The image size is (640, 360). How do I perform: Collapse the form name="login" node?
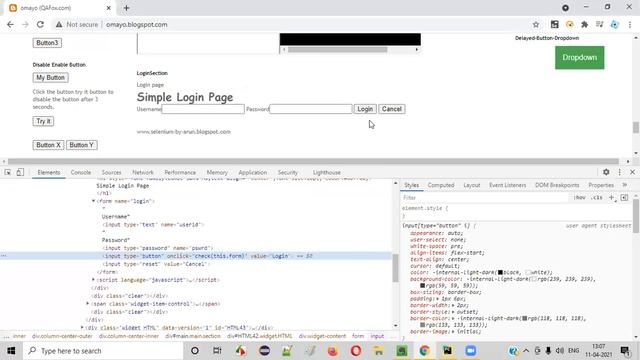coord(93,201)
